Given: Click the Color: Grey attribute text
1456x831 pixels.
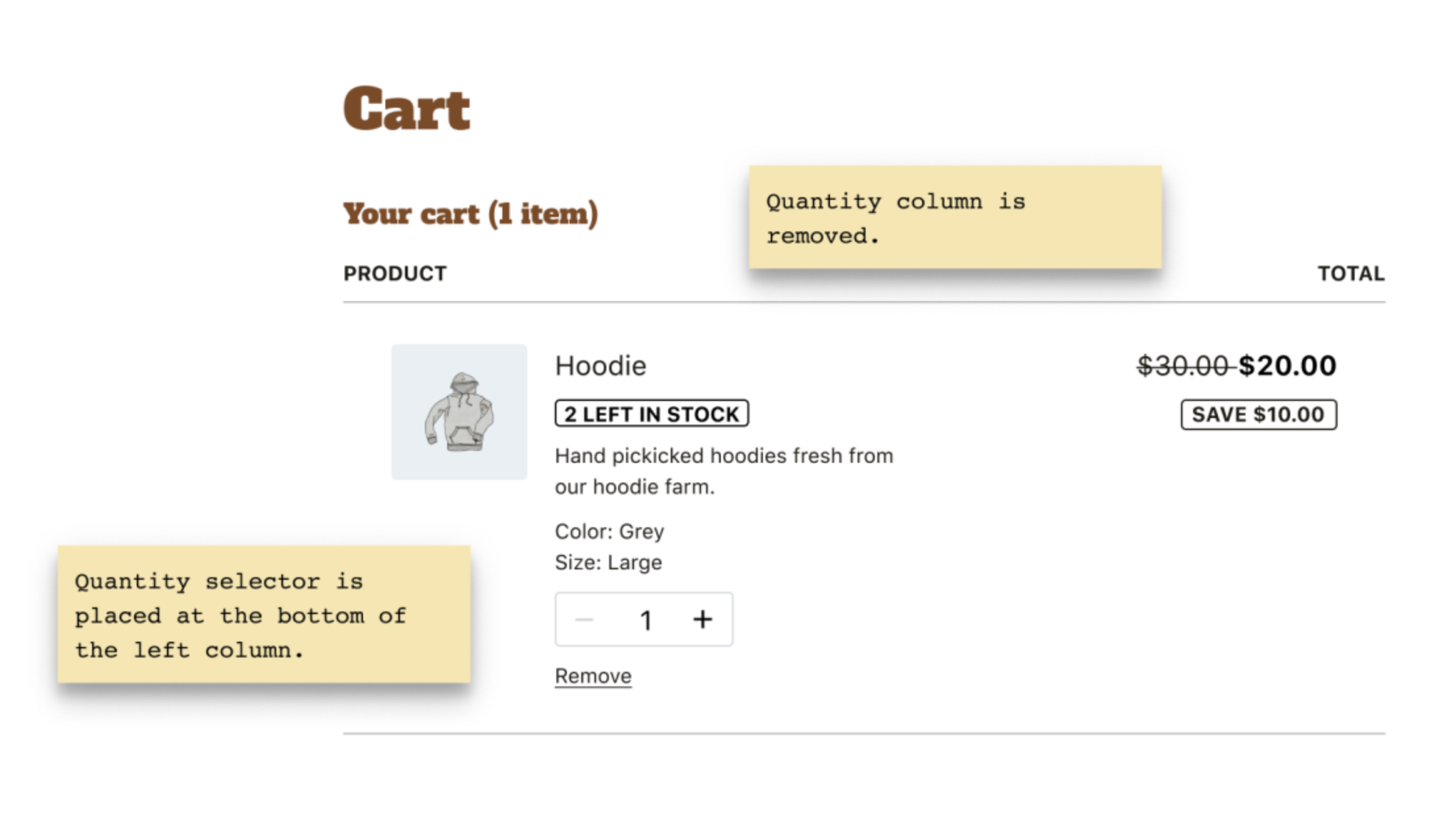Looking at the screenshot, I should [x=609, y=531].
